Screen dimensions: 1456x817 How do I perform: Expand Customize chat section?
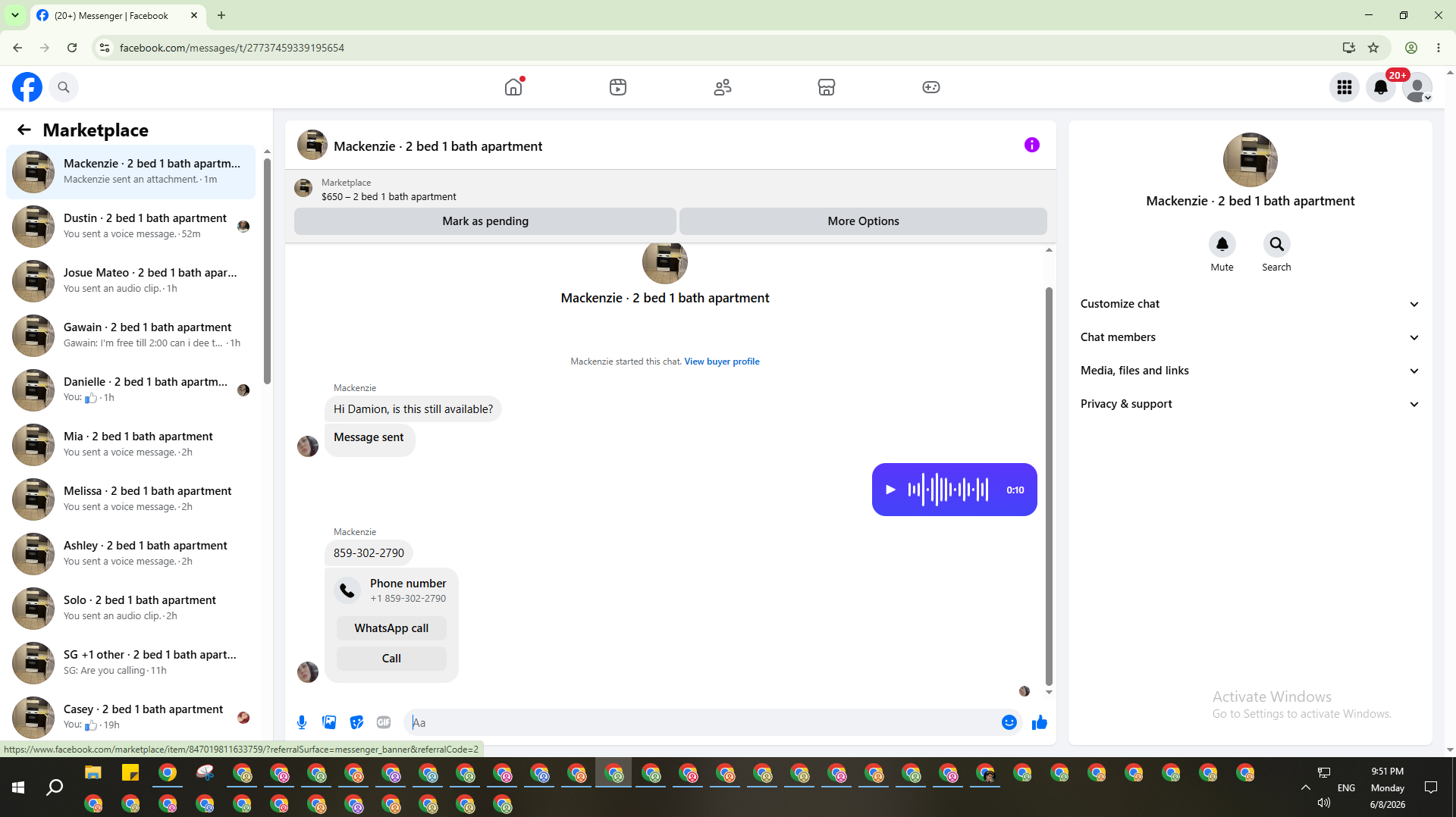click(x=1250, y=304)
